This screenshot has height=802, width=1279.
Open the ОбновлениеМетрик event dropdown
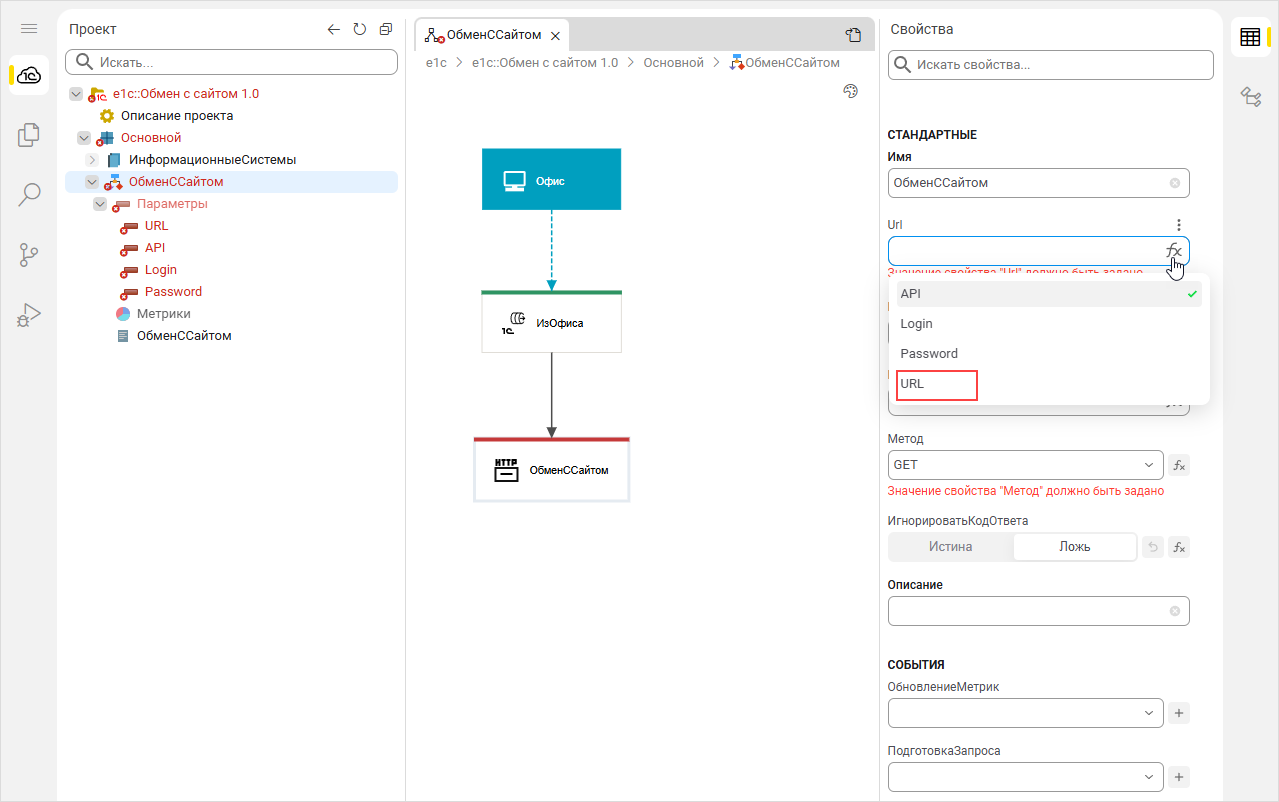pos(1025,713)
